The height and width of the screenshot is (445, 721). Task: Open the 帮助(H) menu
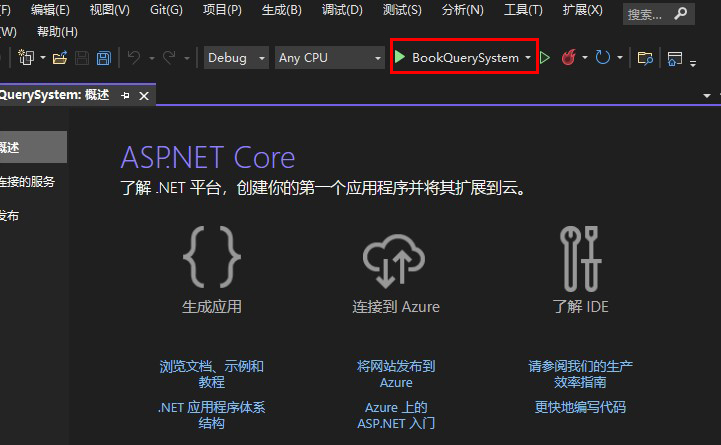point(57,32)
